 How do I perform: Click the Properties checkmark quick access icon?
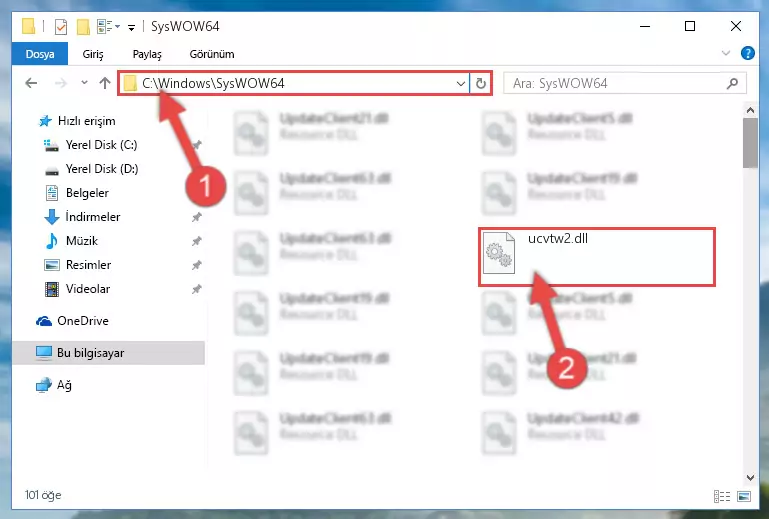click(61, 26)
